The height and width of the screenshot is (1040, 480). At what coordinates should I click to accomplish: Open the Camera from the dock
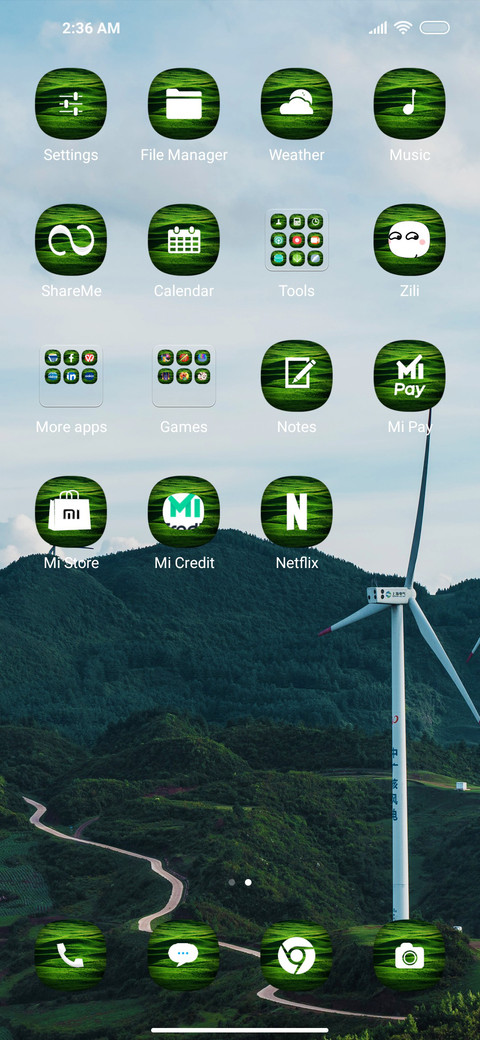pos(409,956)
